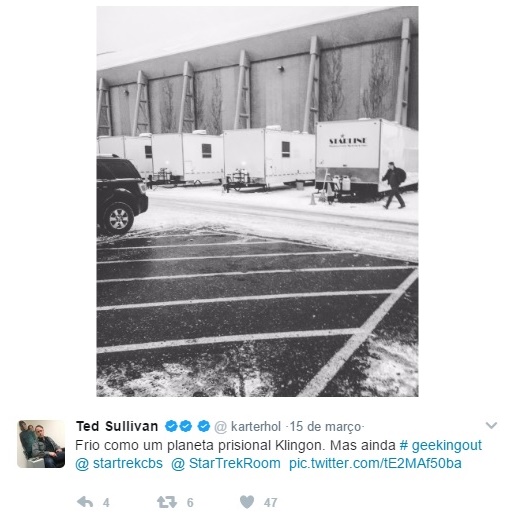Viewport: 514px width, 519px height.
Task: Open Ted Sullivan's profile avatar
Action: click(x=41, y=444)
